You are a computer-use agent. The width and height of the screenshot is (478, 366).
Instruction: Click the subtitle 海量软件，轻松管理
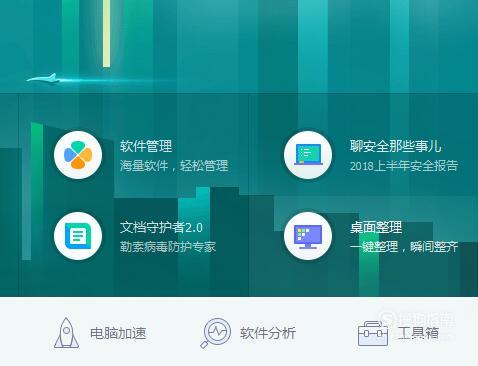point(174,166)
